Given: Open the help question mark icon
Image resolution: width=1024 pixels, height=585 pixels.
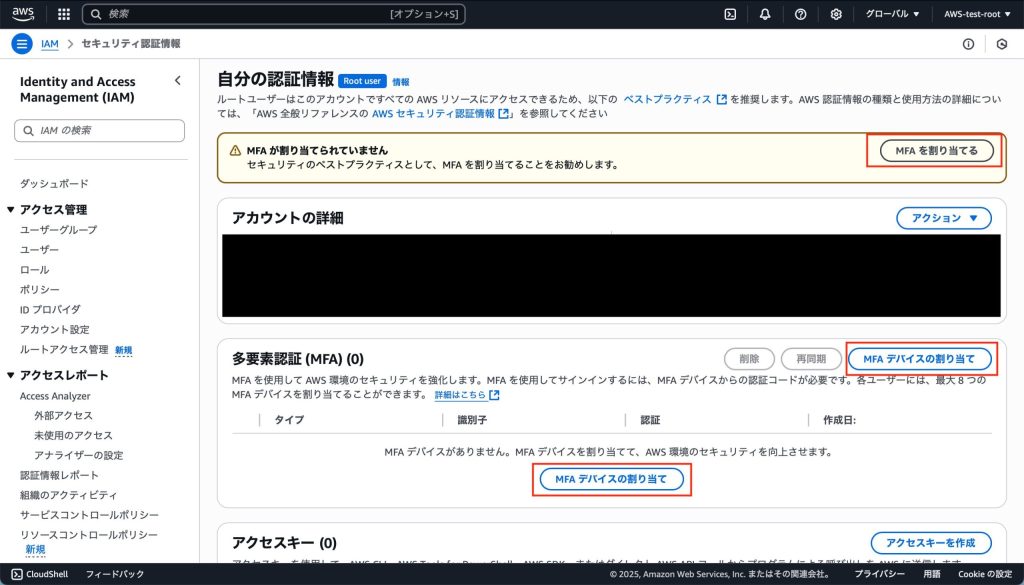Looking at the screenshot, I should [x=800, y=14].
